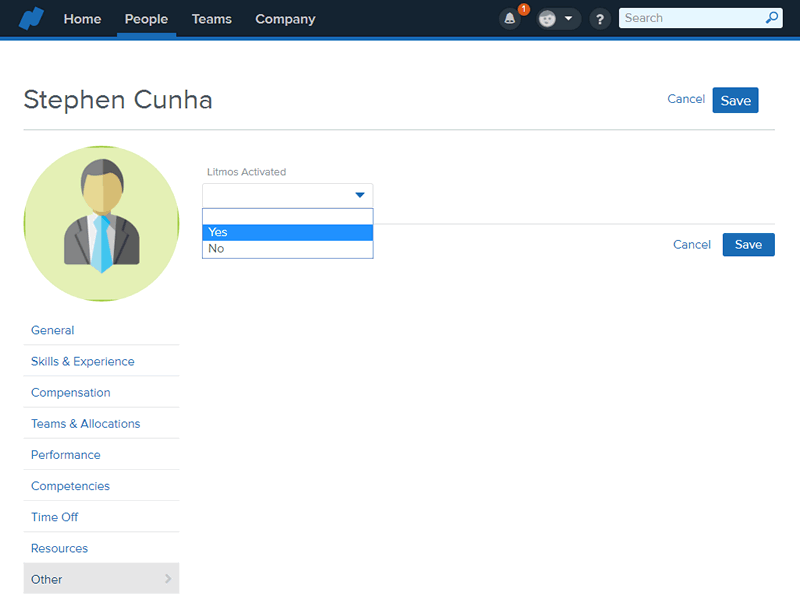Select the Other section tab
The width and height of the screenshot is (800, 600).
pos(101,579)
